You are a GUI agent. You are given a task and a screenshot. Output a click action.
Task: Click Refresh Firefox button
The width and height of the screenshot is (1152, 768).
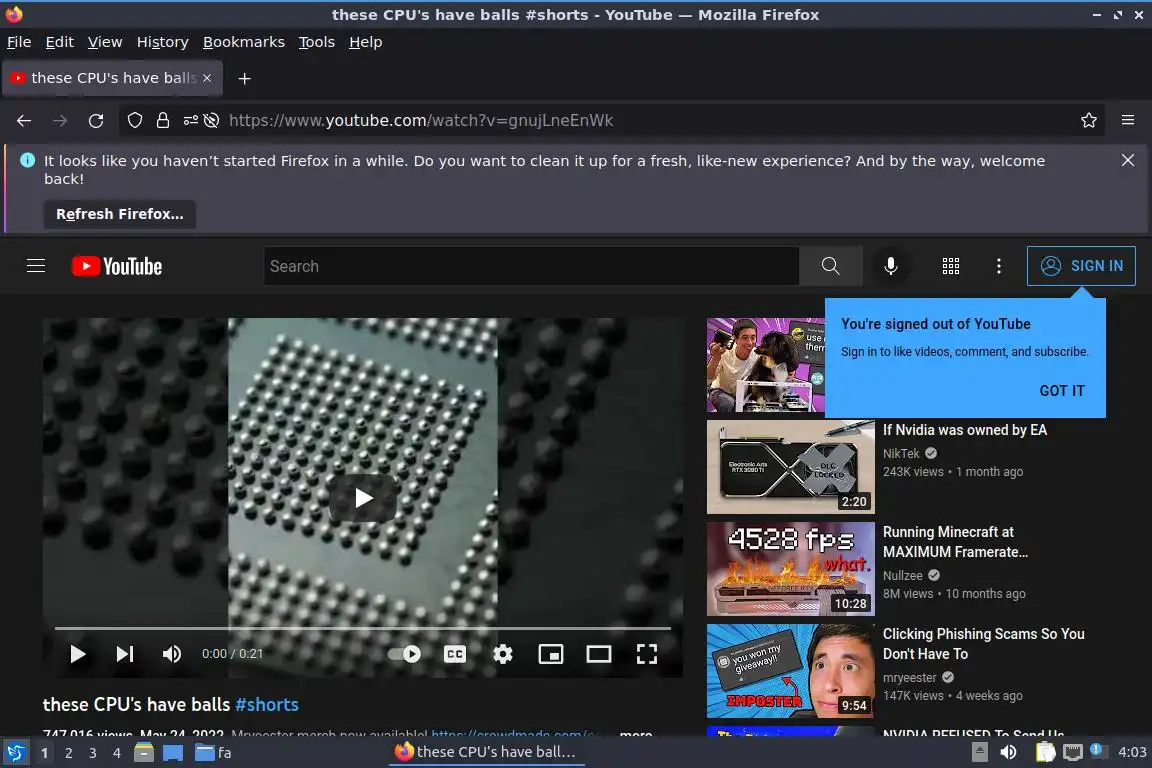click(120, 214)
